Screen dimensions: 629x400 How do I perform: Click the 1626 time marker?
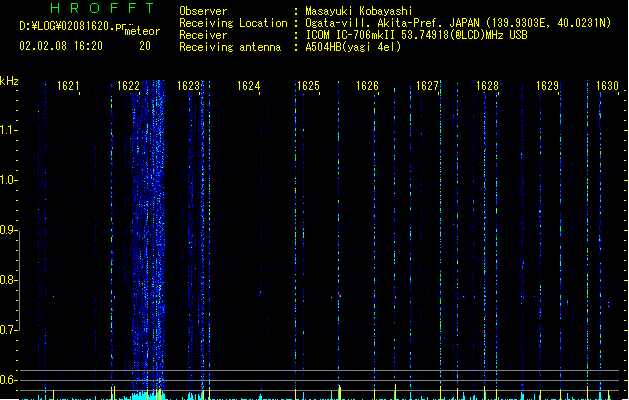[x=368, y=86]
